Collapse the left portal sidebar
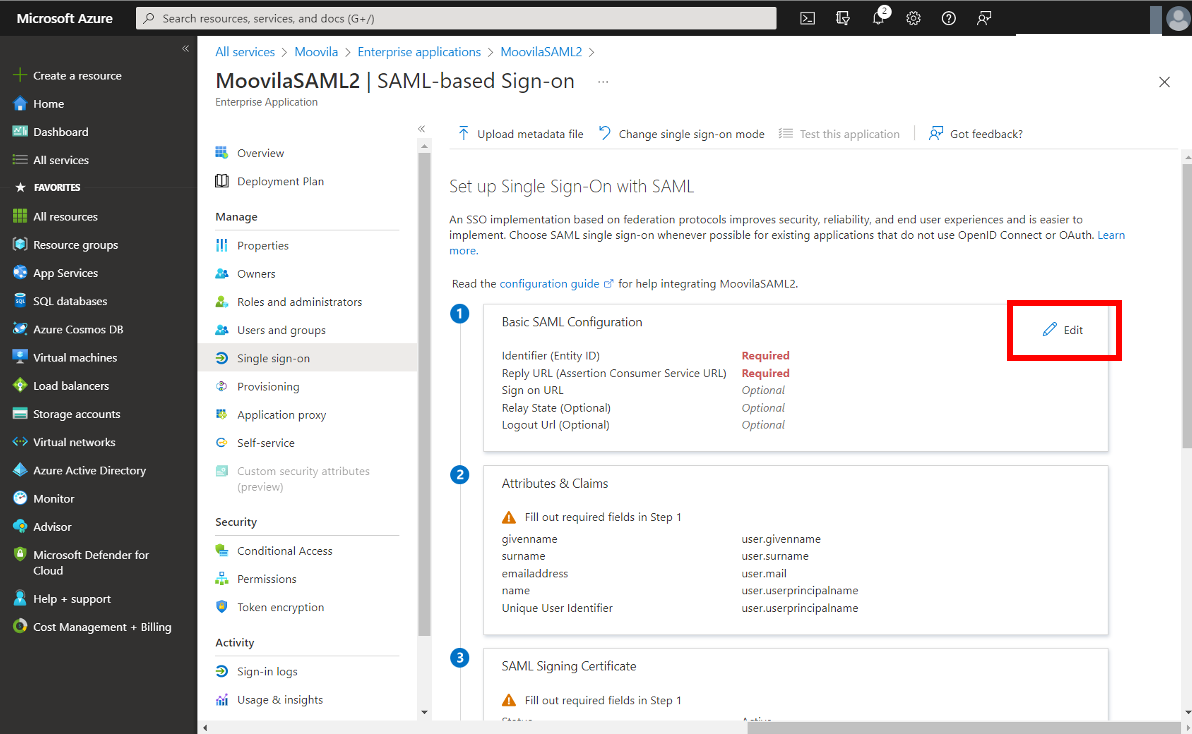Screen dimensions: 1192x734 click(185, 49)
